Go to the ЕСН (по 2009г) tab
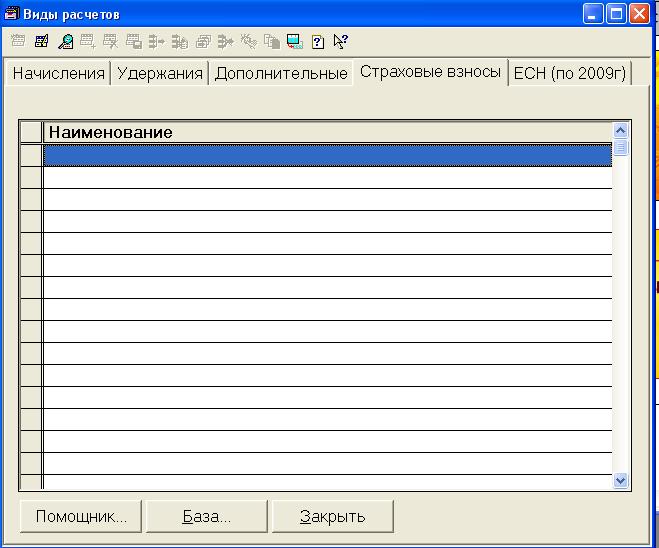This screenshot has width=659, height=548. click(570, 74)
